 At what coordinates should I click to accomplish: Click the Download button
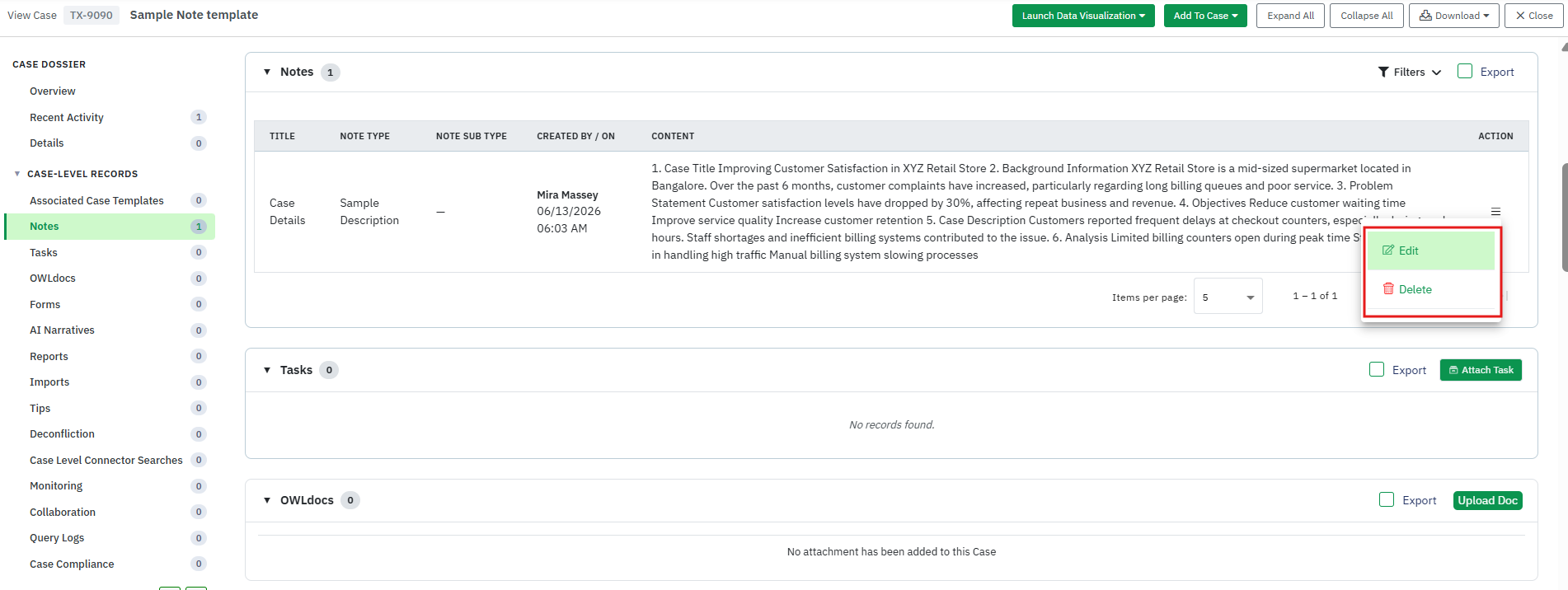pos(1454,16)
